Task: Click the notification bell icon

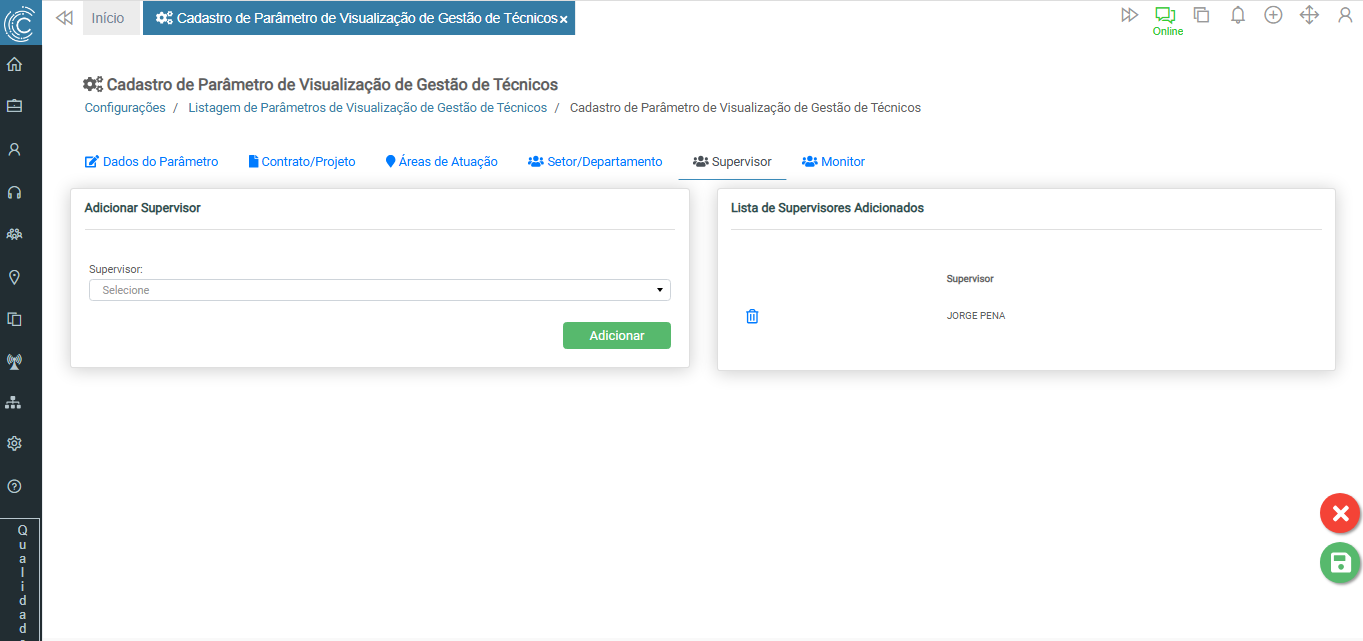Action: [1237, 15]
